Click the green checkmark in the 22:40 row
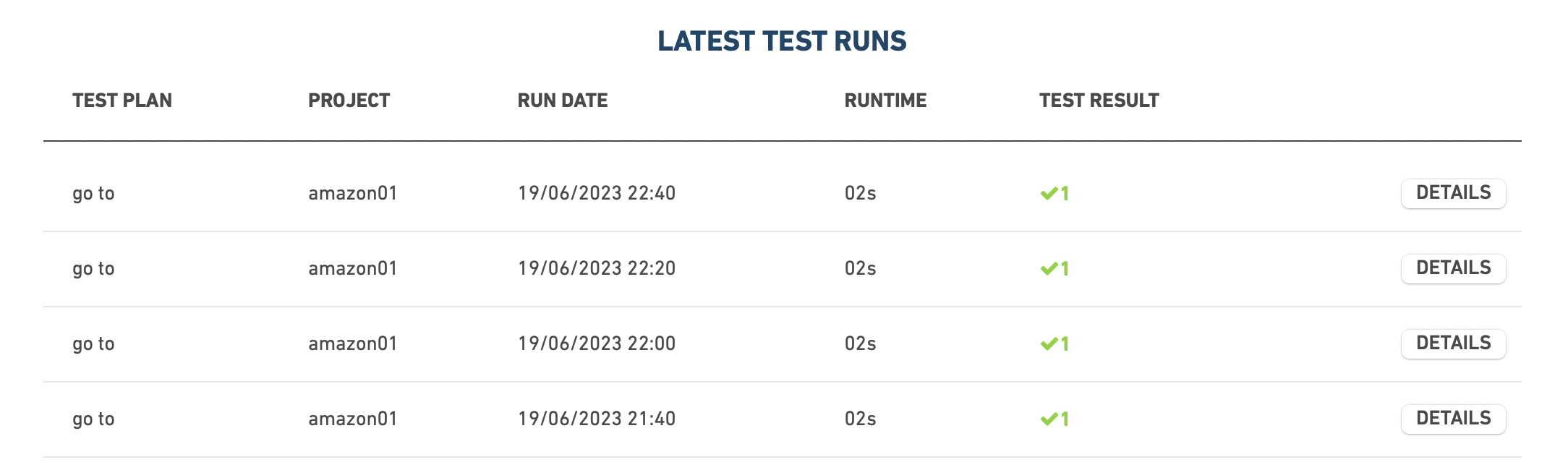 coord(1049,194)
